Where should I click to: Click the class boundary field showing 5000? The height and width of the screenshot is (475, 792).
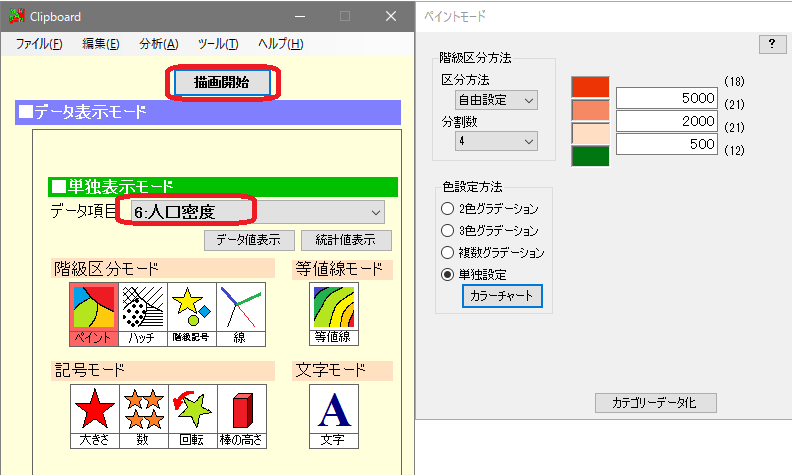click(x=667, y=98)
